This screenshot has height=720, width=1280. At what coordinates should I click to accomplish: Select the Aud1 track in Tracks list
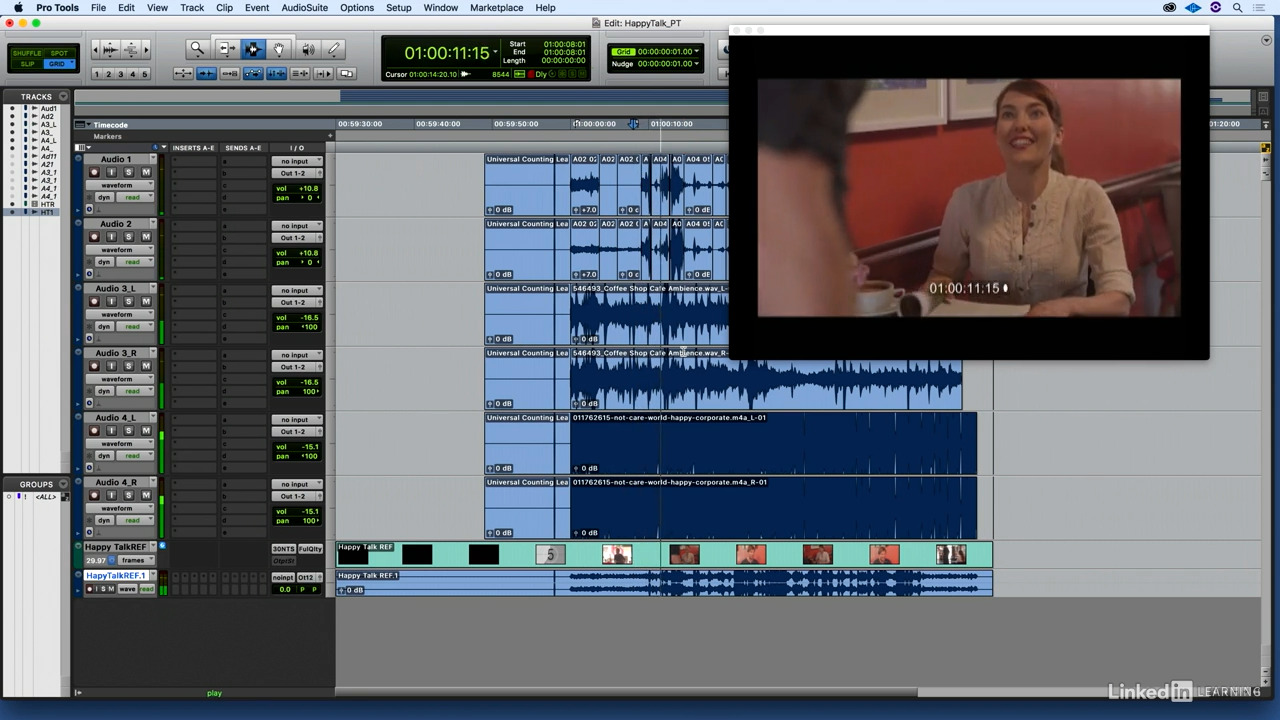tap(48, 108)
